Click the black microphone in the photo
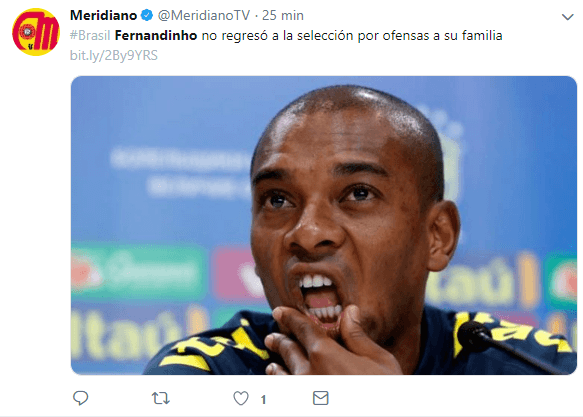 pos(474,336)
